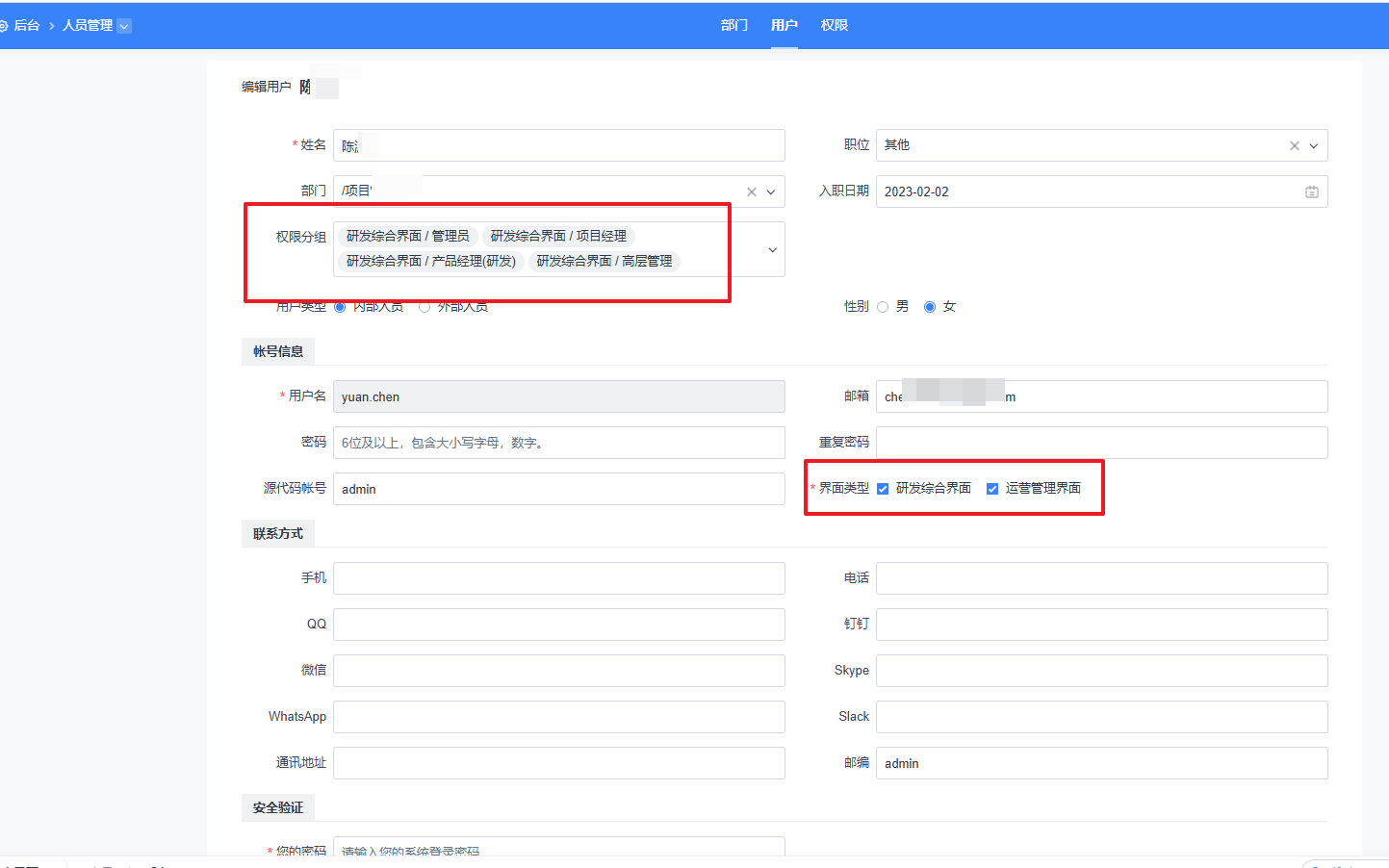
Task: Click the 入职日期 date field 2023-02-02
Action: click(x=1101, y=191)
